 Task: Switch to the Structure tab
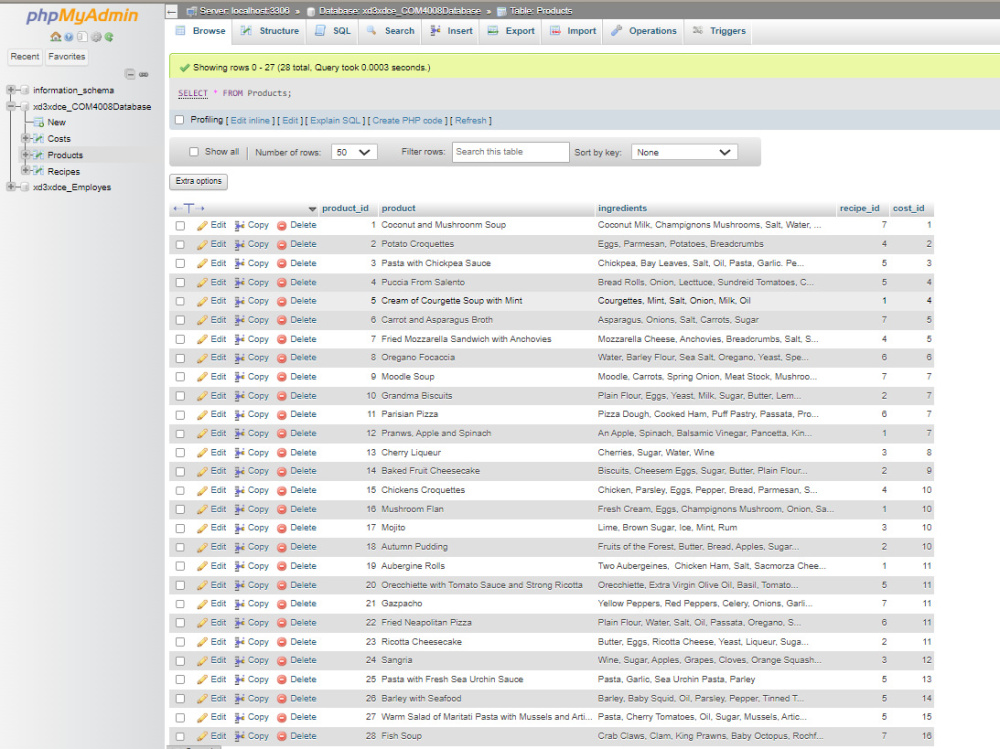(270, 31)
